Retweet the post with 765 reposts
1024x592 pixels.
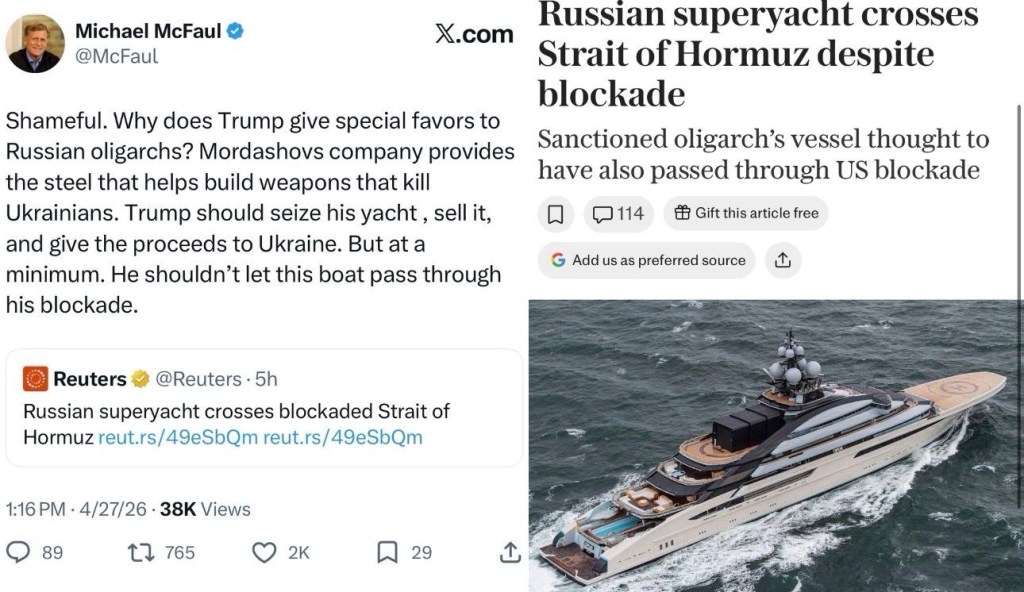[x=139, y=552]
